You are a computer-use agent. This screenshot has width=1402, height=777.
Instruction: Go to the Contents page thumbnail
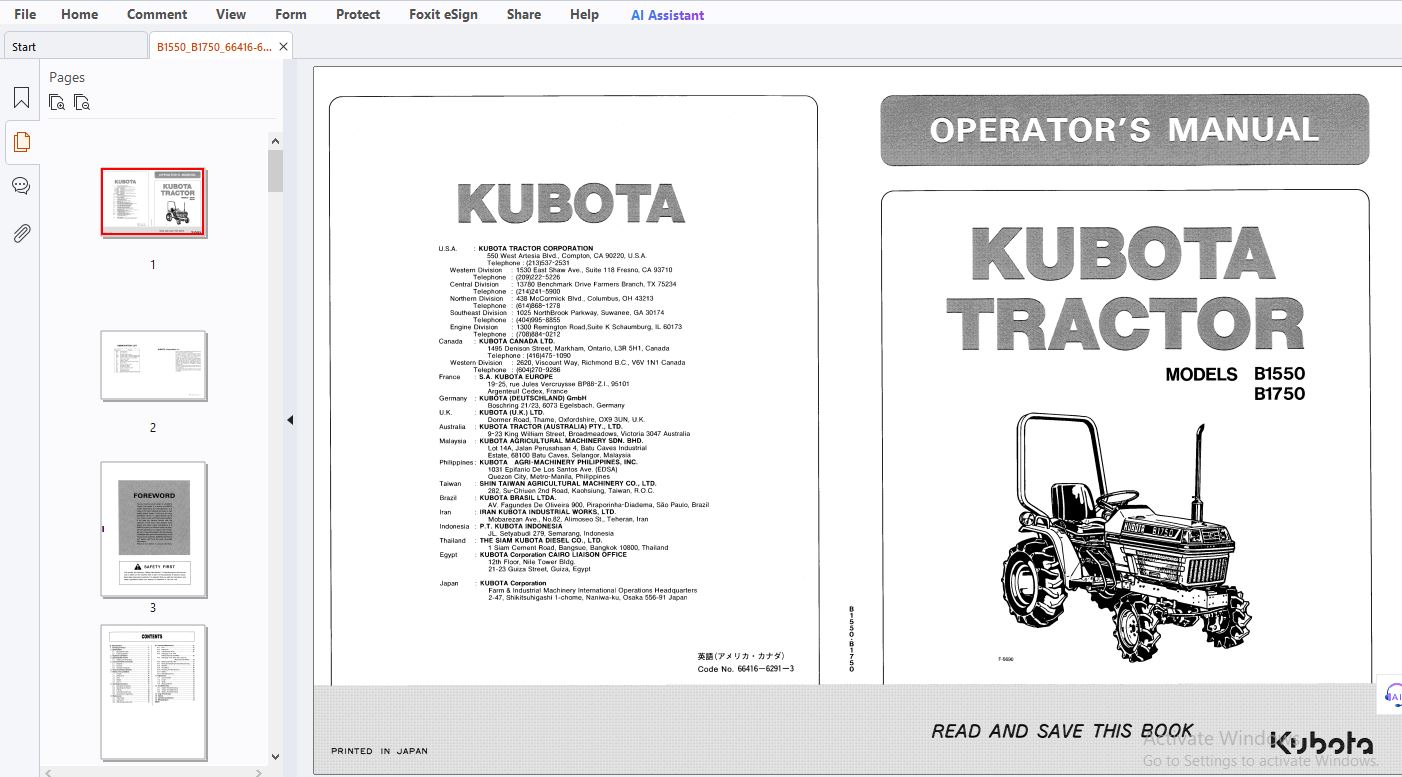153,691
